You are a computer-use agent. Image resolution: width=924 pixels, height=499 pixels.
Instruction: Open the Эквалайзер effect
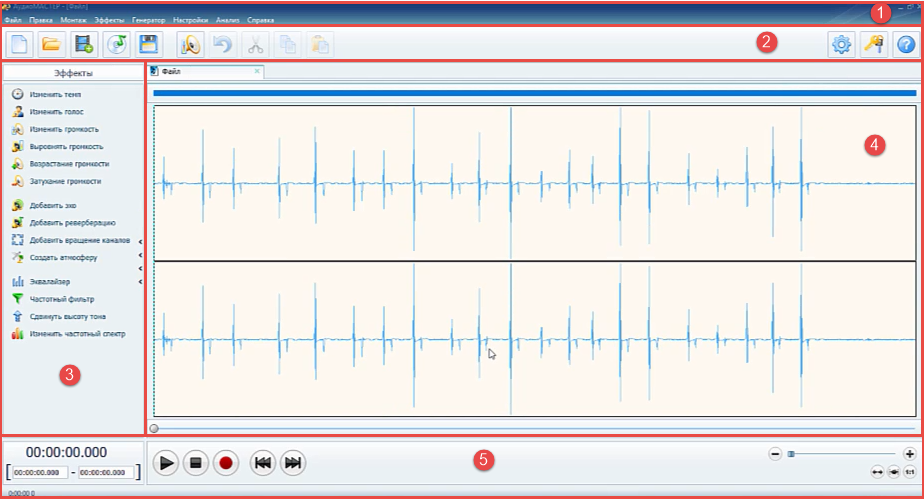point(50,282)
